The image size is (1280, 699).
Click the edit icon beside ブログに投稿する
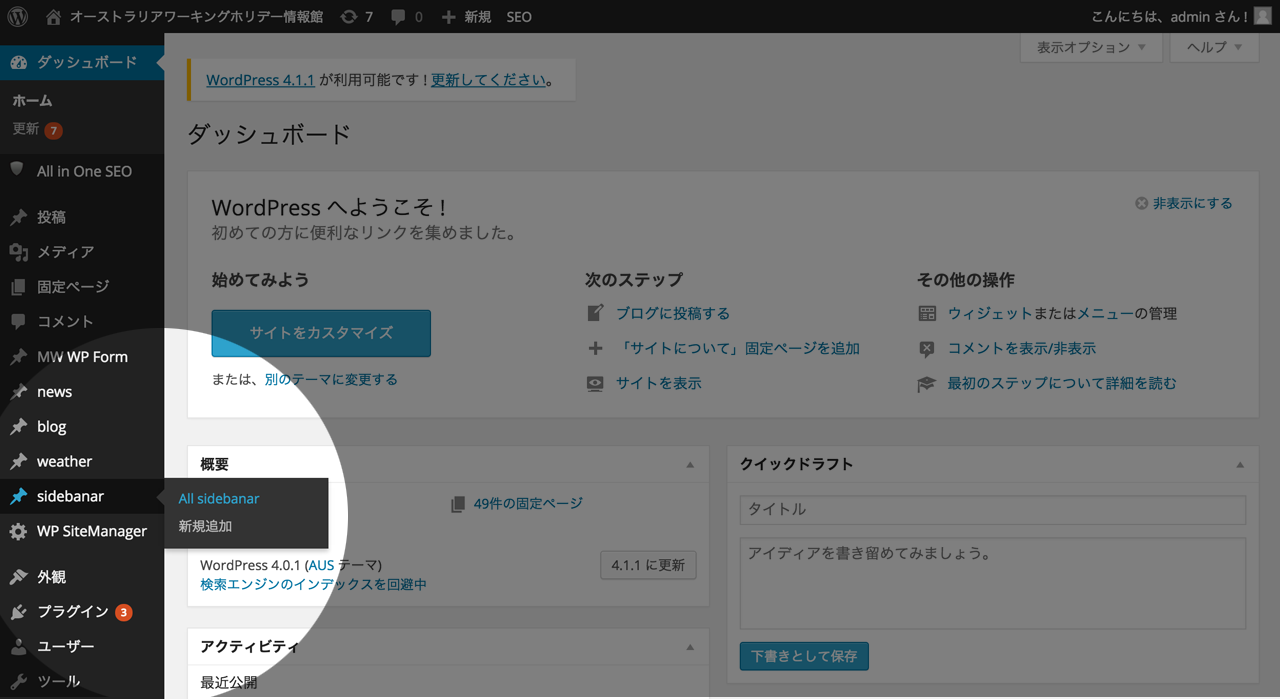pos(595,313)
